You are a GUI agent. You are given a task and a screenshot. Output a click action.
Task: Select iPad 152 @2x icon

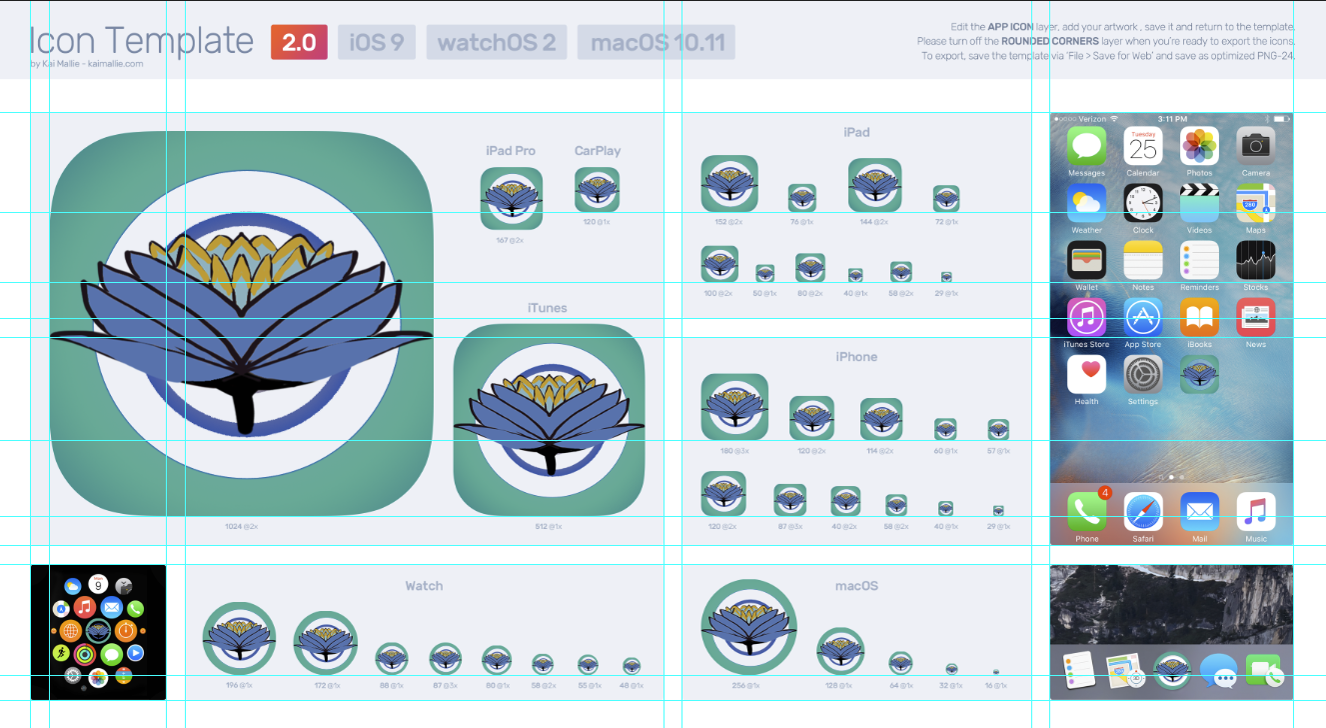pyautogui.click(x=729, y=184)
